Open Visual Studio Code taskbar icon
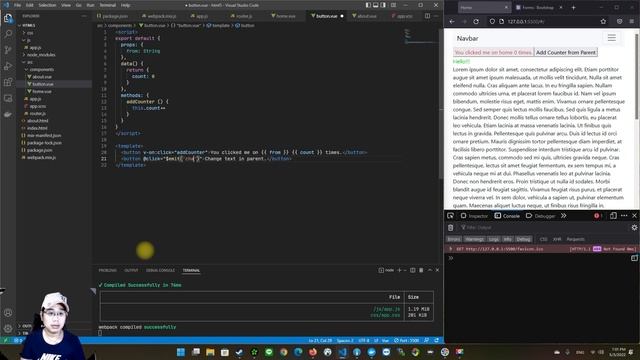This screenshot has height=360, width=640. click(342, 352)
